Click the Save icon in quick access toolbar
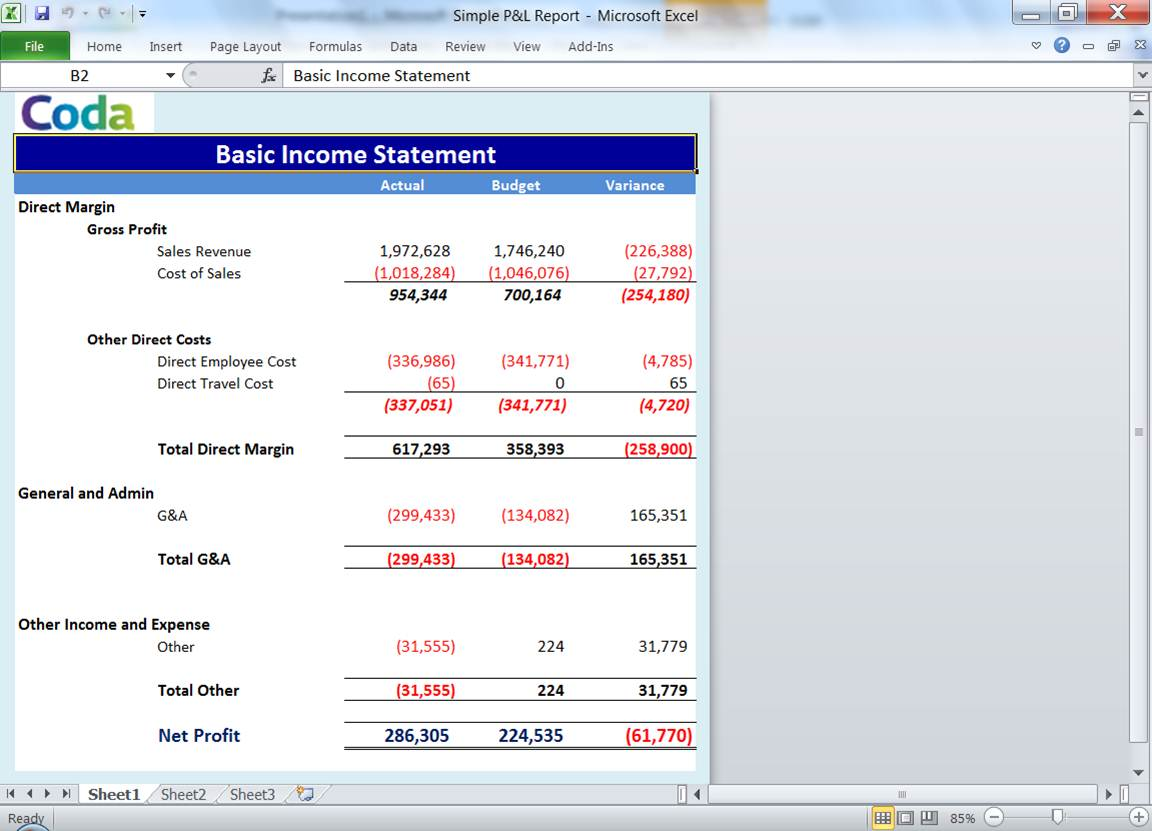The image size is (1152, 831). (x=42, y=13)
